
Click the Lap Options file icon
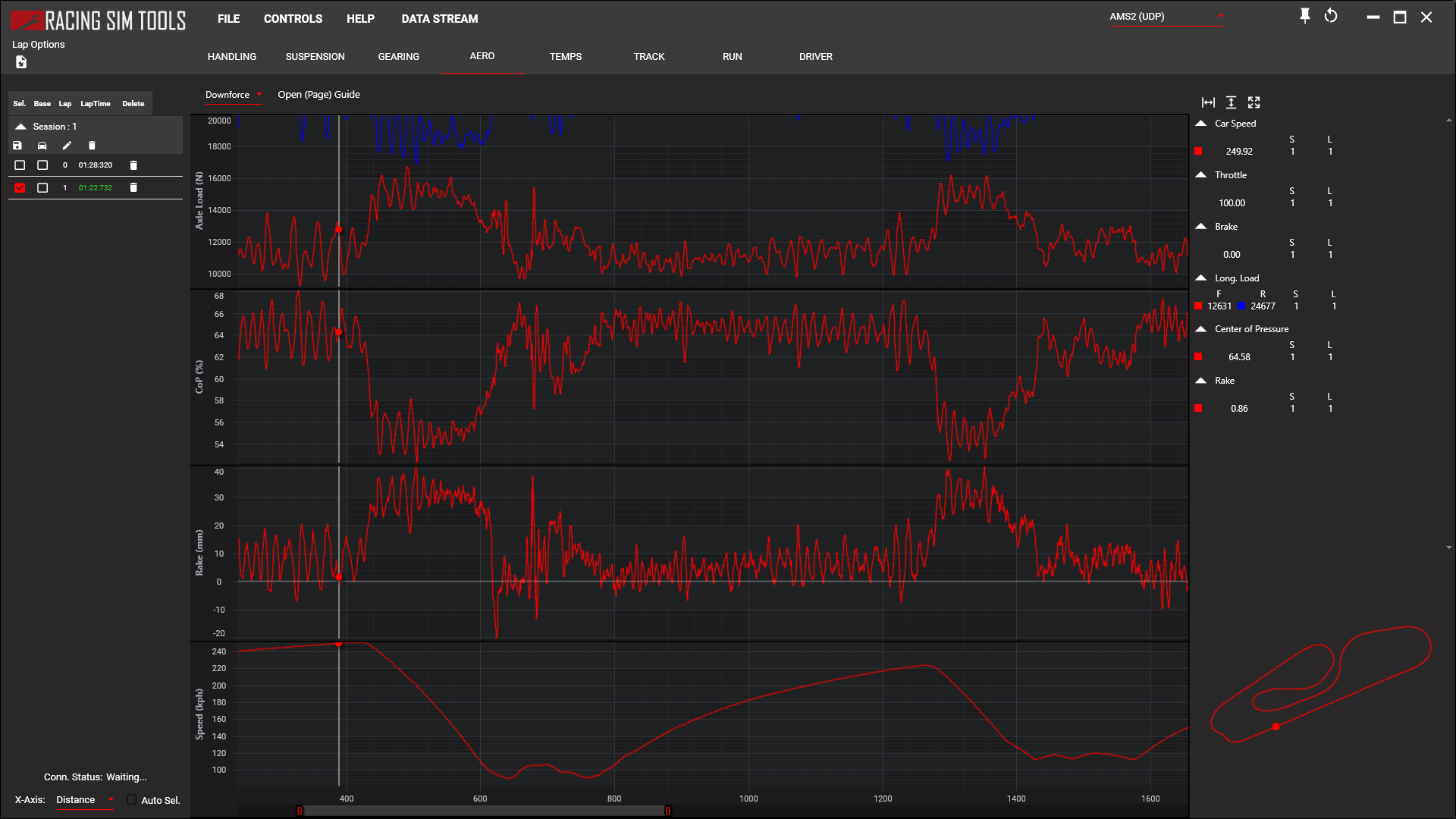(21, 62)
